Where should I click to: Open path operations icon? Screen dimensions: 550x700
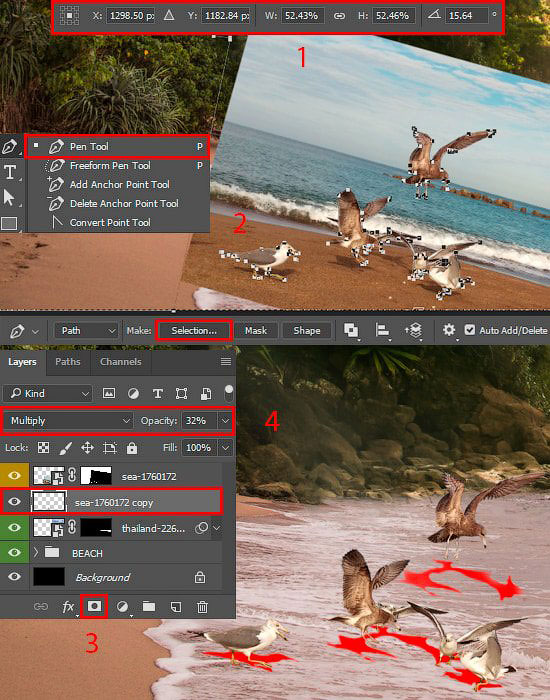pyautogui.click(x=351, y=331)
